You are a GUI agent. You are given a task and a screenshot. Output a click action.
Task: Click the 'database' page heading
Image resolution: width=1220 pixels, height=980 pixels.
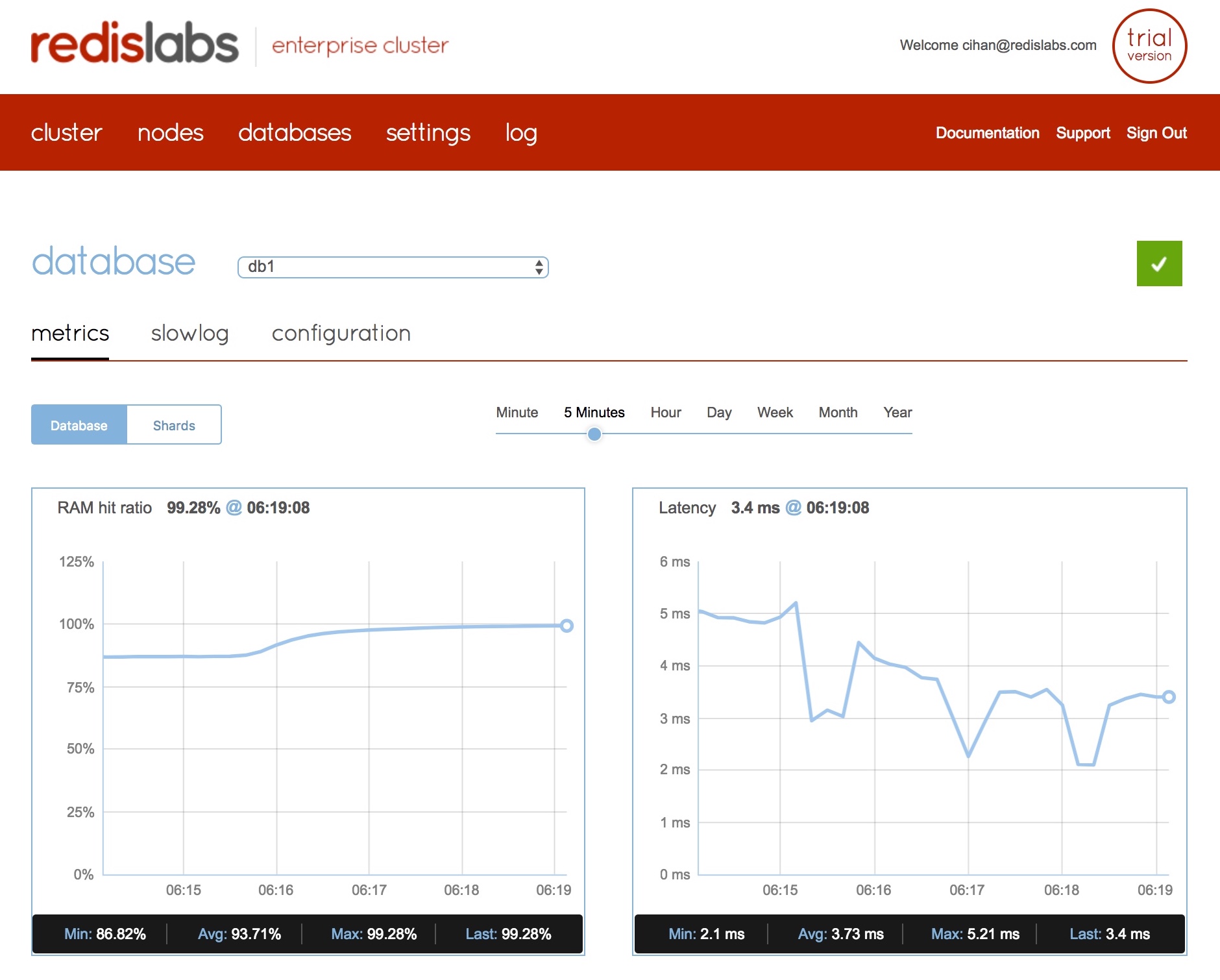(114, 262)
